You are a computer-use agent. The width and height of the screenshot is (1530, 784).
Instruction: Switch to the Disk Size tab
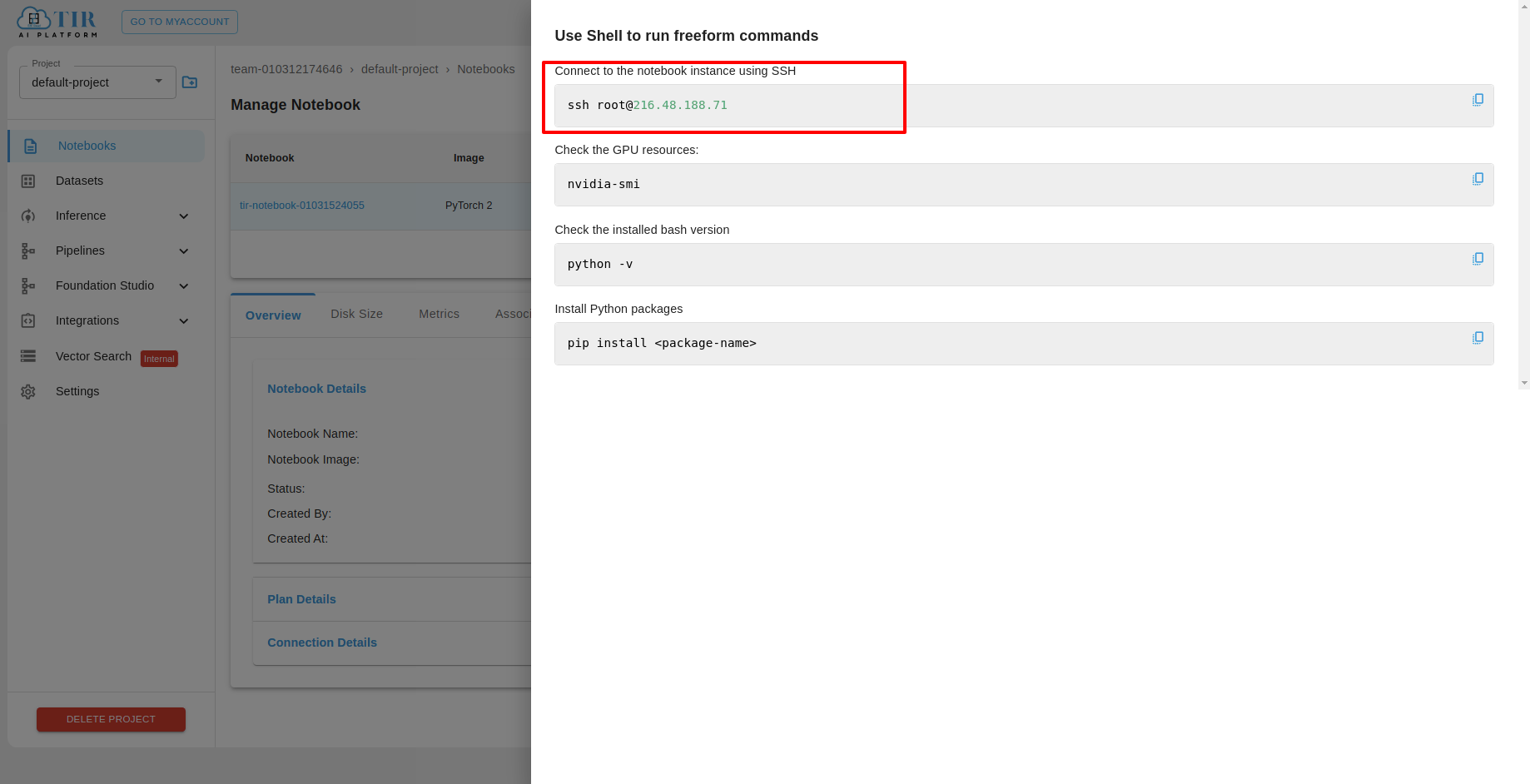(x=357, y=314)
